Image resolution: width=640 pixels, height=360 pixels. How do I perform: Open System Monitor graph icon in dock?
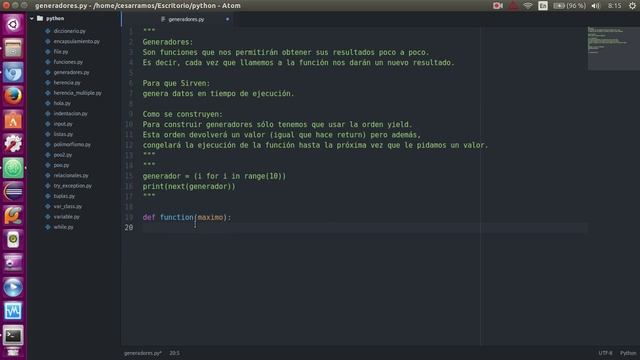13,311
